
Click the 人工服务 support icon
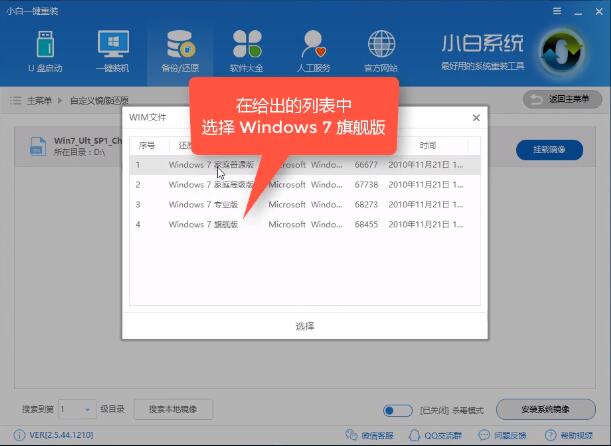tap(314, 49)
